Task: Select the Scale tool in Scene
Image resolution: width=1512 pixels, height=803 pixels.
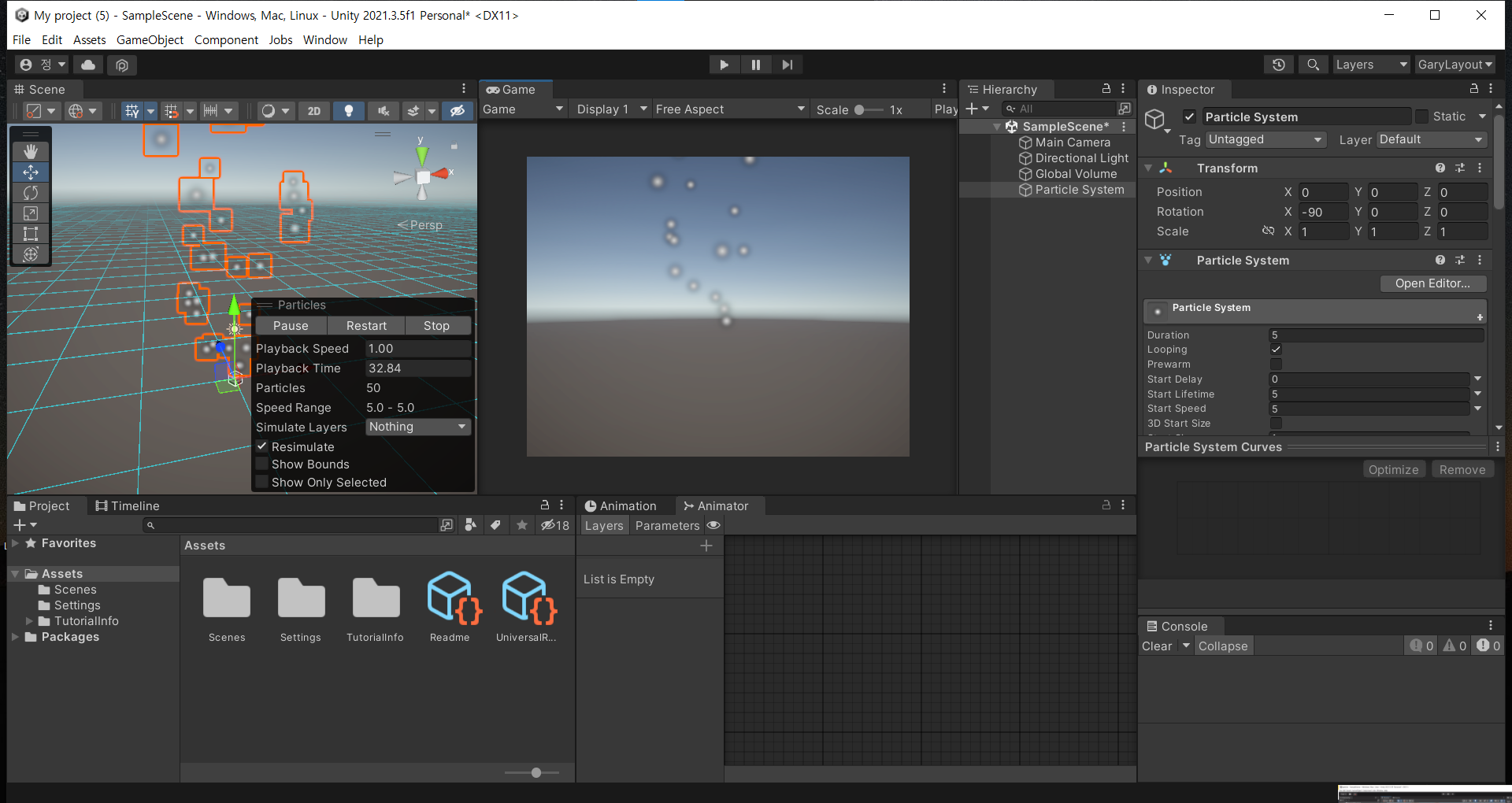Action: click(x=31, y=213)
